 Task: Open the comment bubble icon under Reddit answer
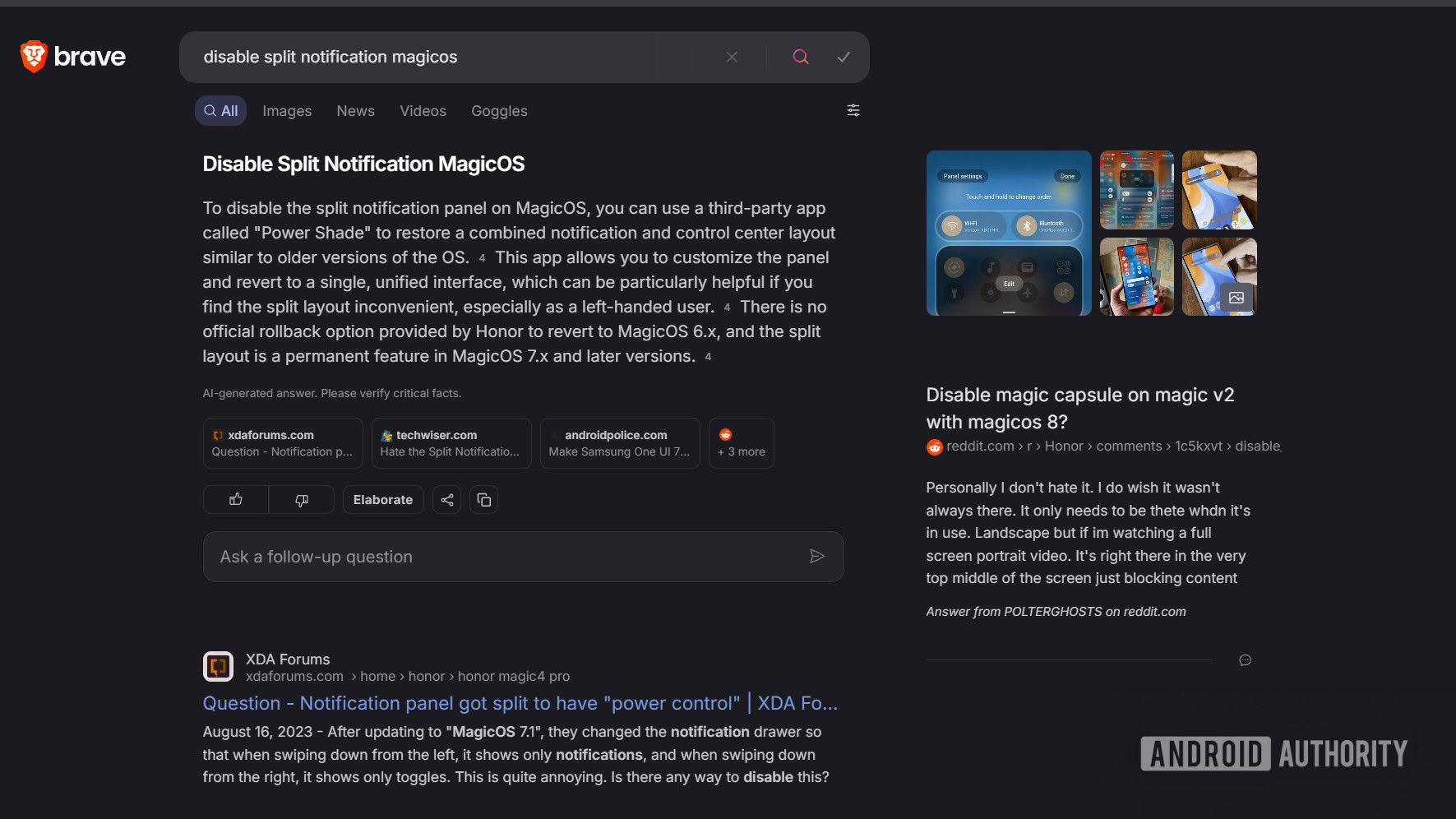1245,660
